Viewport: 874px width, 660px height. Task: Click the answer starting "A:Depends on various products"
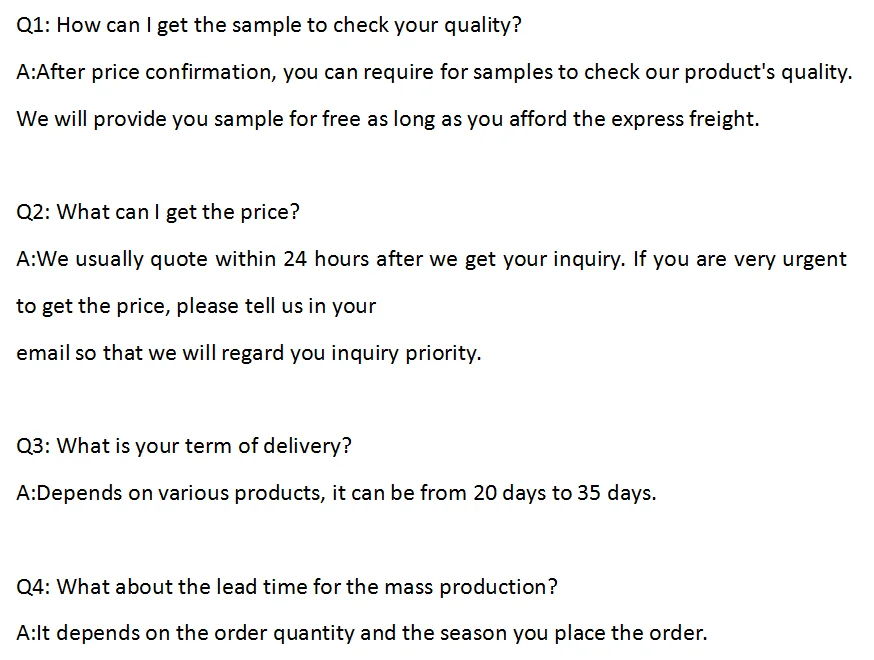coord(336,493)
